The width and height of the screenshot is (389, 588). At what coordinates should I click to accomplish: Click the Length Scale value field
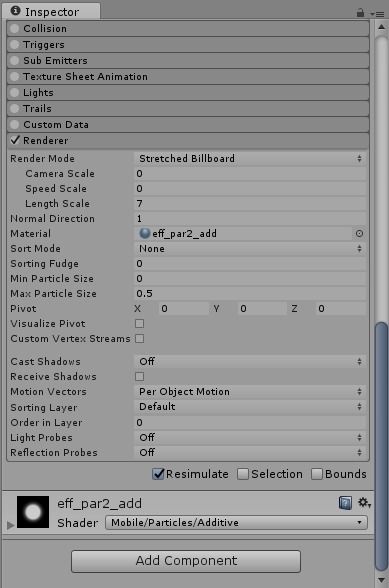pos(250,204)
